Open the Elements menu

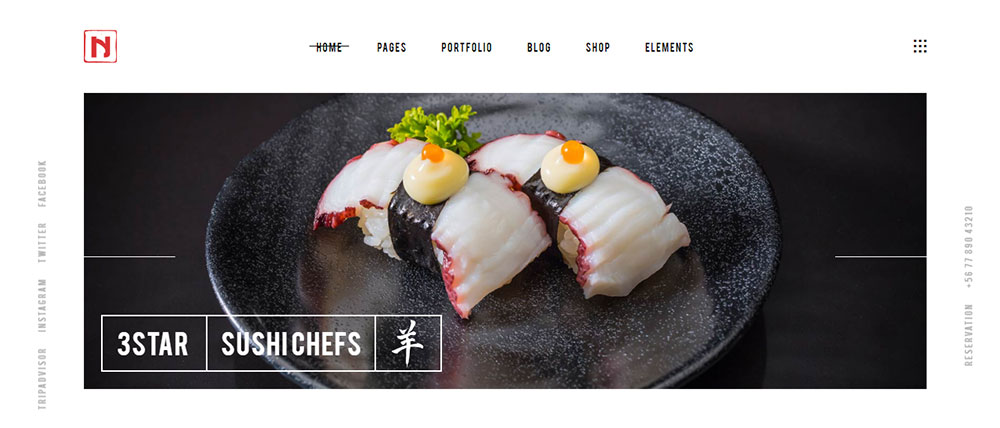(669, 47)
